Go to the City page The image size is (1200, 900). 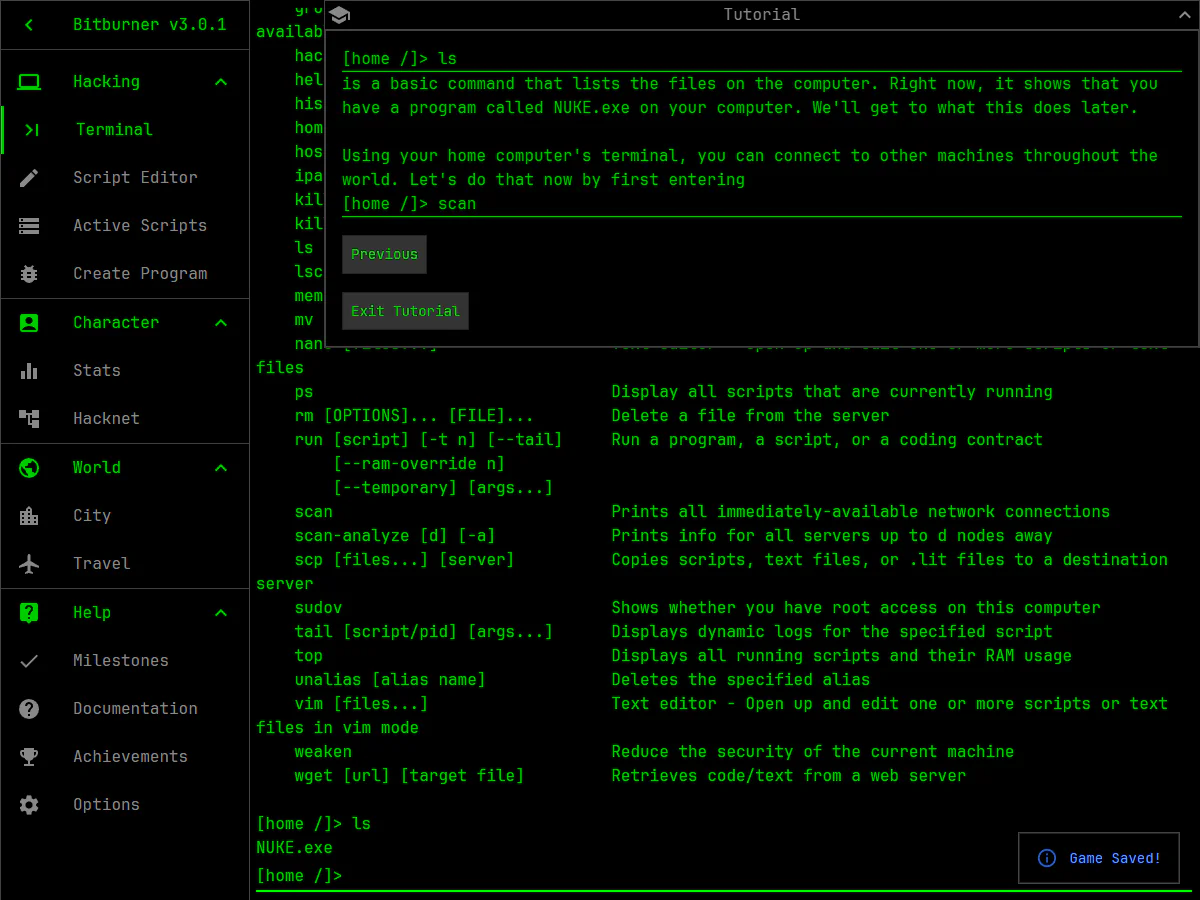click(125, 516)
